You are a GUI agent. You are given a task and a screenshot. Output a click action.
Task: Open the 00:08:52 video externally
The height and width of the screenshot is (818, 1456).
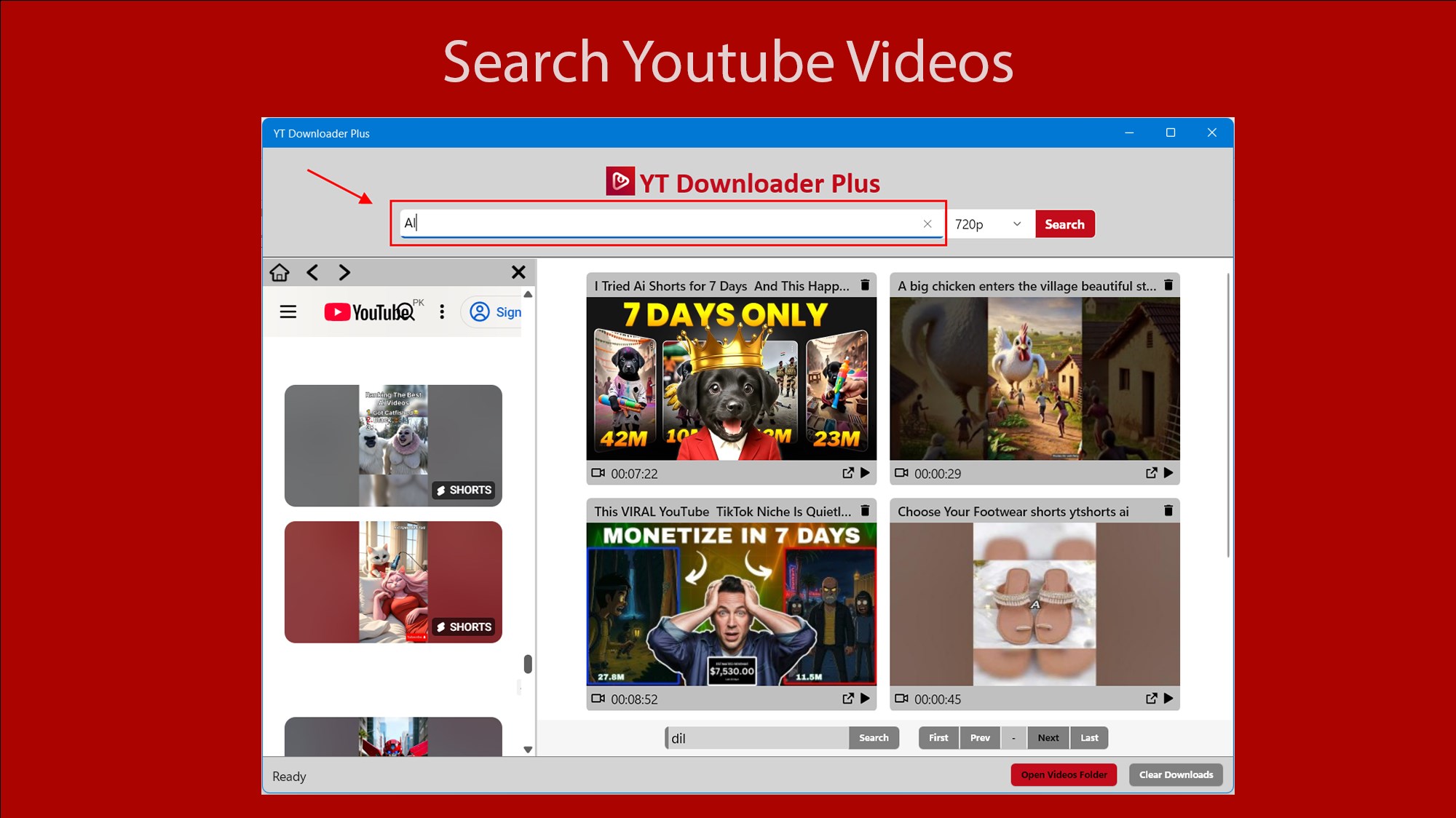[x=848, y=699]
